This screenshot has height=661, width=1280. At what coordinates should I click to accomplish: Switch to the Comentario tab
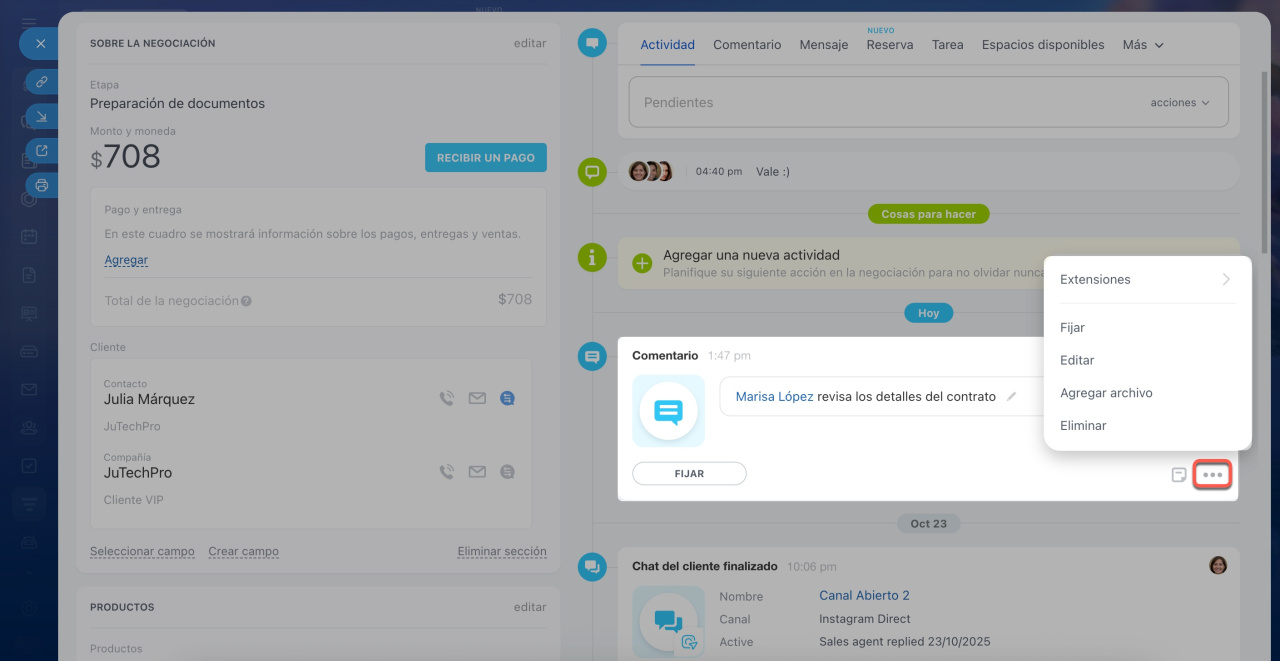coord(747,45)
